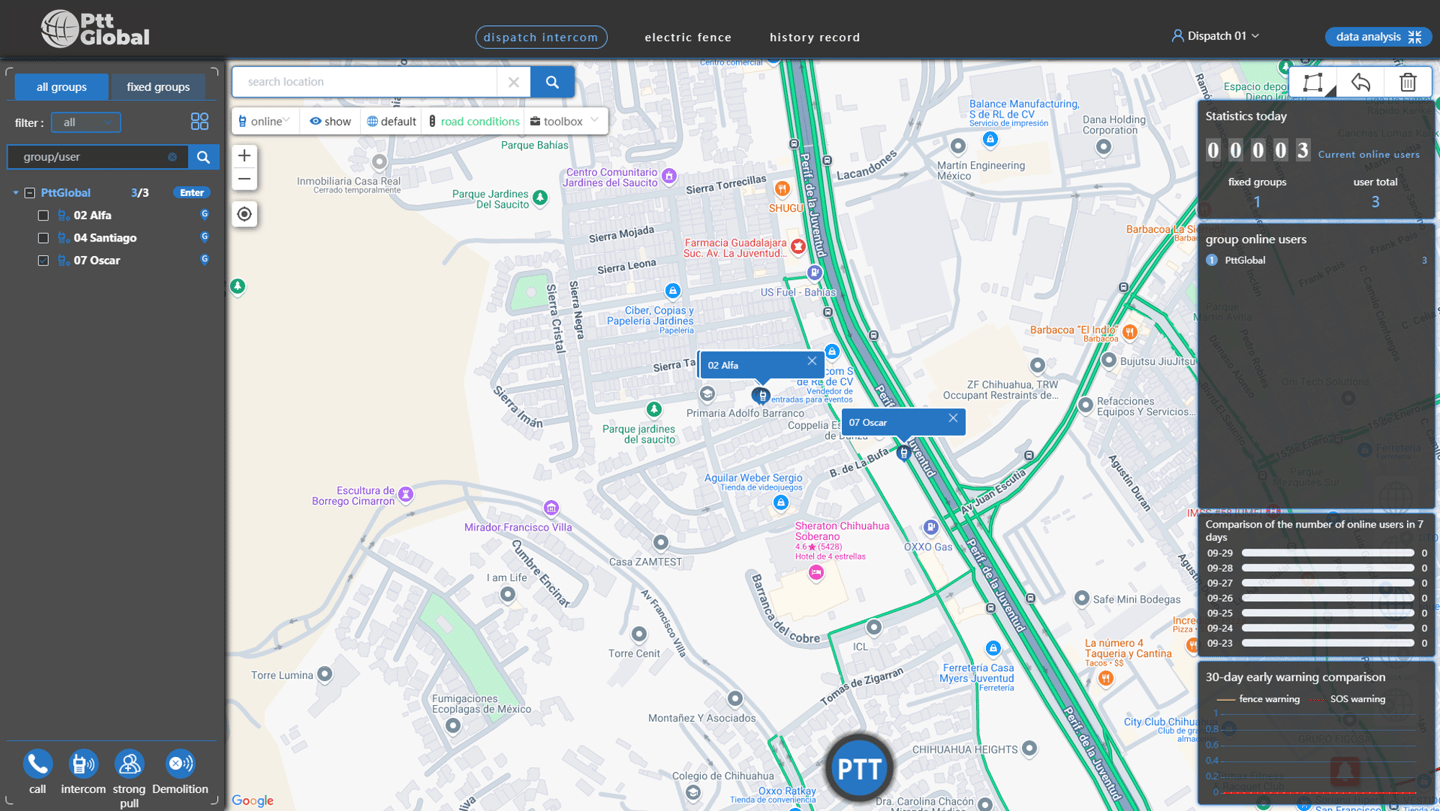Close the 07 Oscar map popup
Image resolution: width=1440 pixels, height=811 pixels.
tap(953, 418)
